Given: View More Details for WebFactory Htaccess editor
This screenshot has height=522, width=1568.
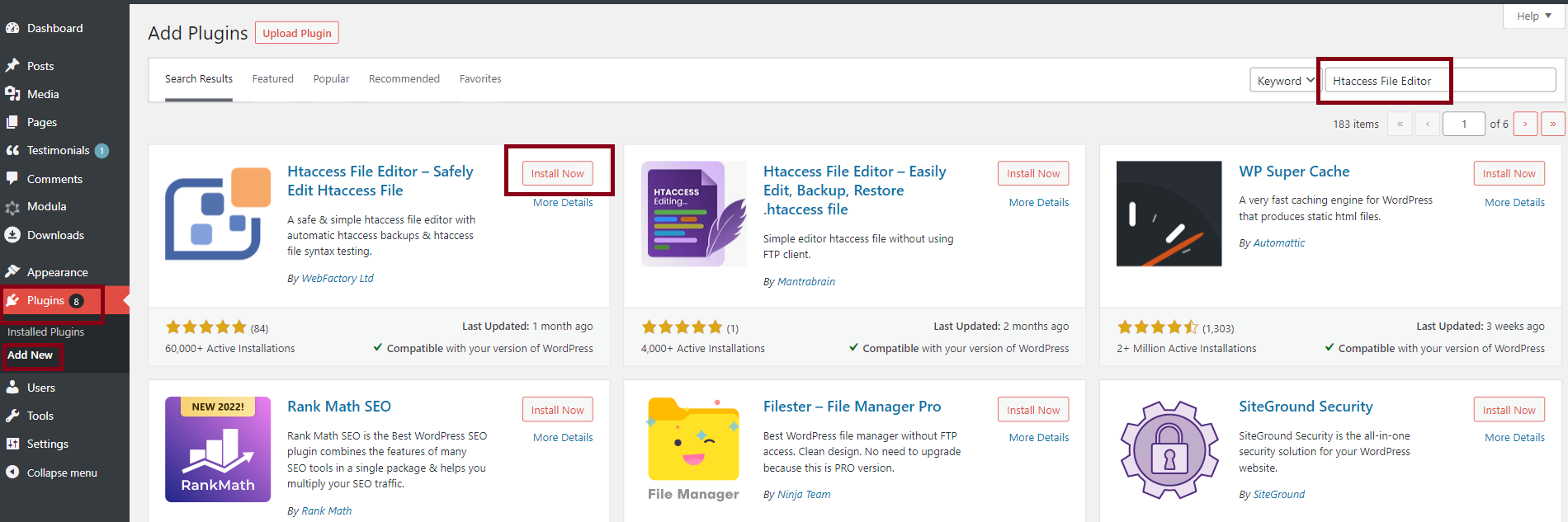Looking at the screenshot, I should 563,203.
